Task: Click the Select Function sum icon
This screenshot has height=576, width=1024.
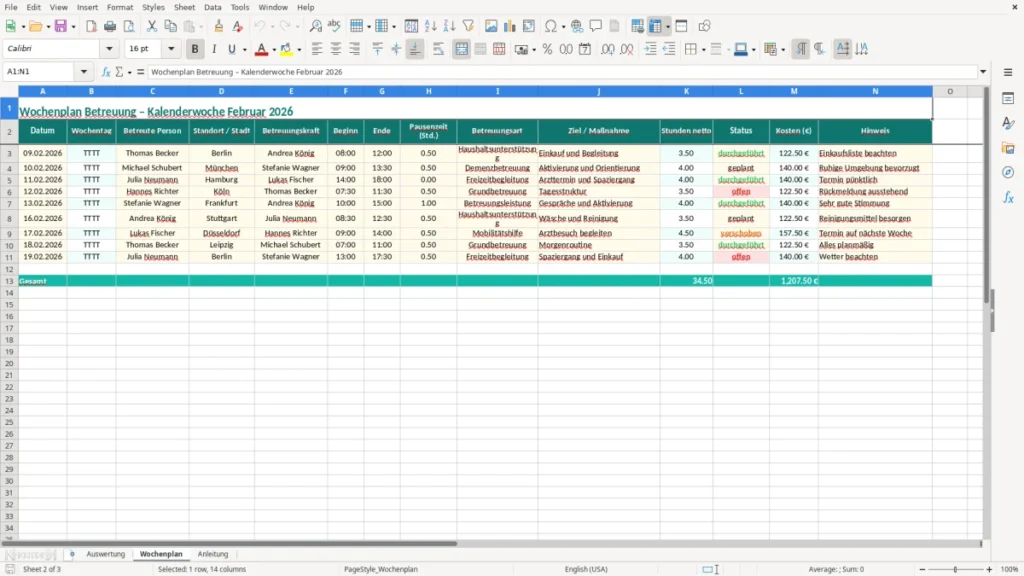Action: click(119, 72)
